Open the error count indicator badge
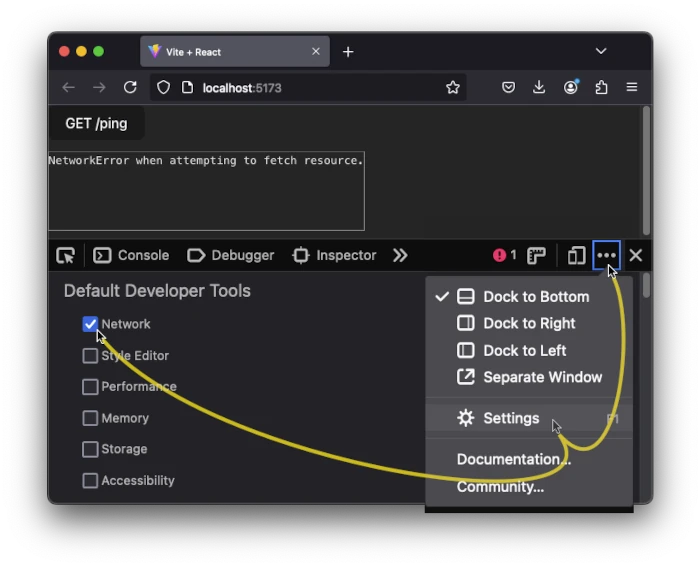 click(x=505, y=256)
